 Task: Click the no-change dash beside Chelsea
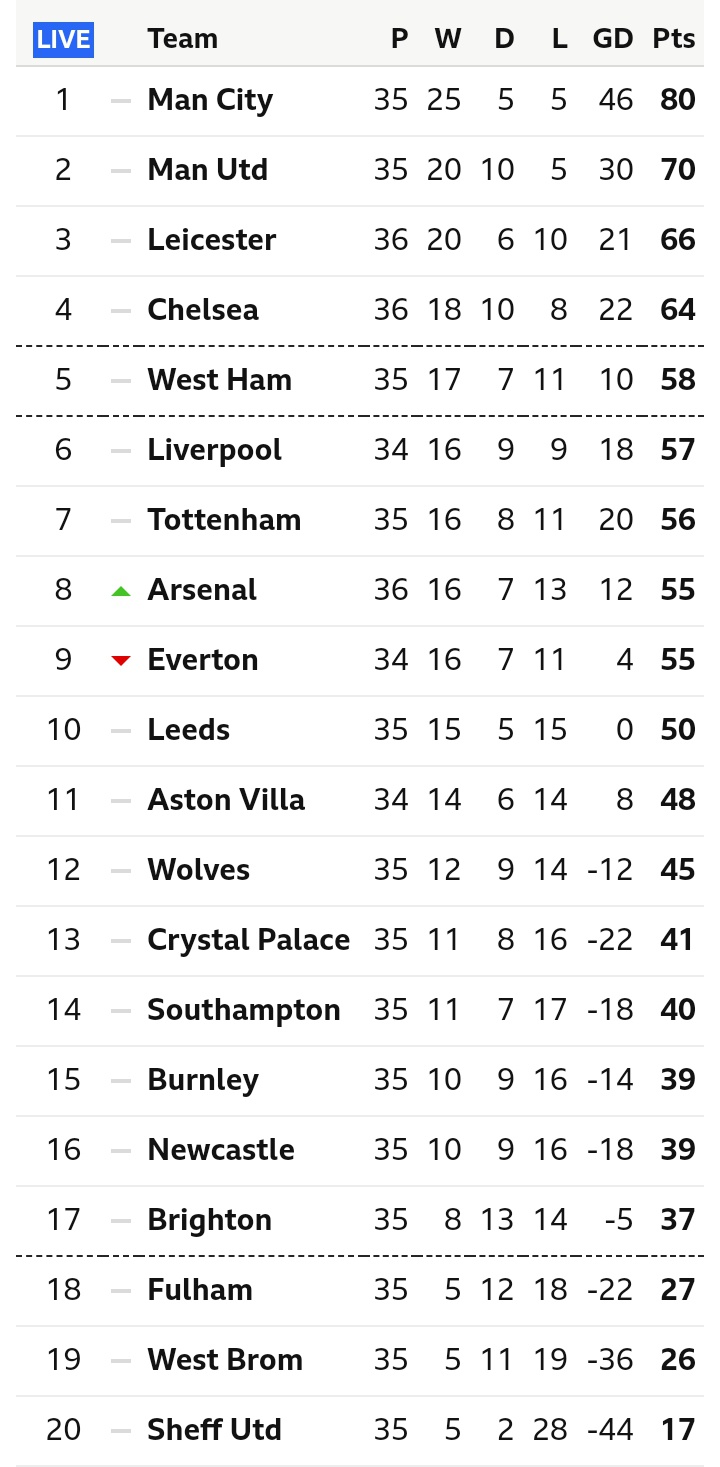[121, 311]
